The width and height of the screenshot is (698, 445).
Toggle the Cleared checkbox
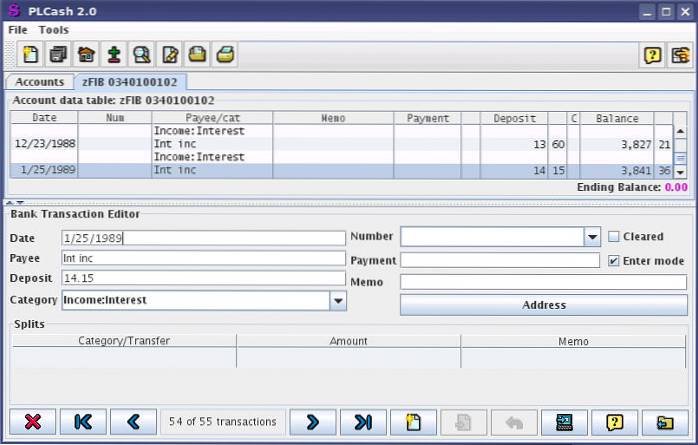pyautogui.click(x=614, y=237)
